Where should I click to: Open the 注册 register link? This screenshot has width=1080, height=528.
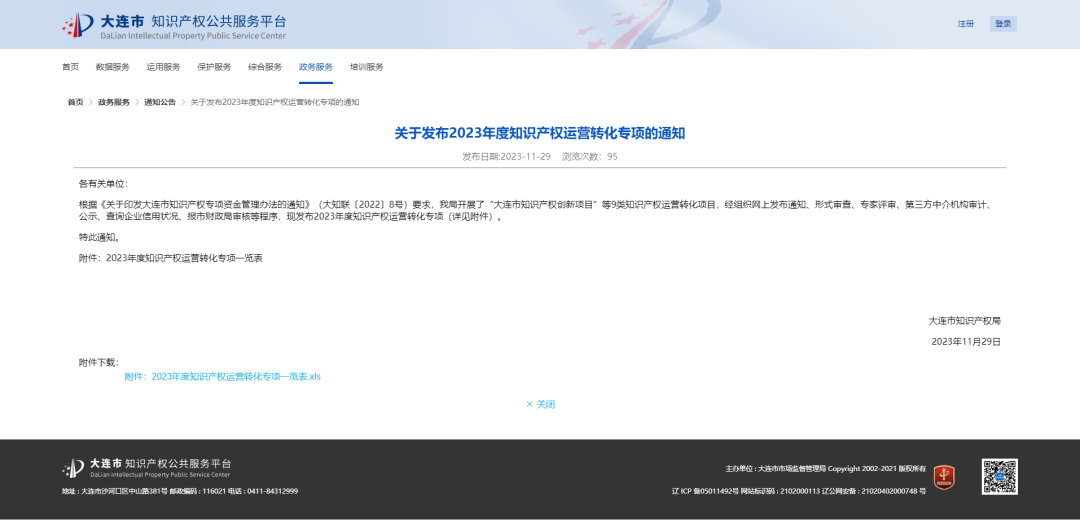point(965,24)
